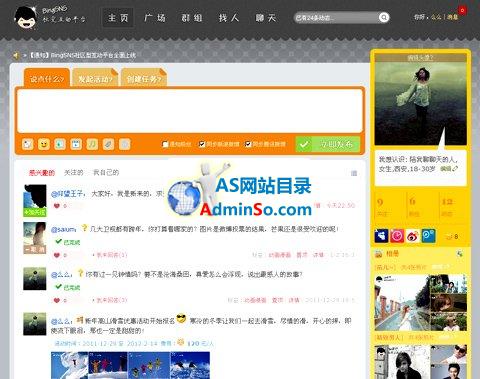Image resolution: width=480 pixels, height=379 pixels.
Task: Click the first image icon in composer toolbar
Action: tap(28, 144)
